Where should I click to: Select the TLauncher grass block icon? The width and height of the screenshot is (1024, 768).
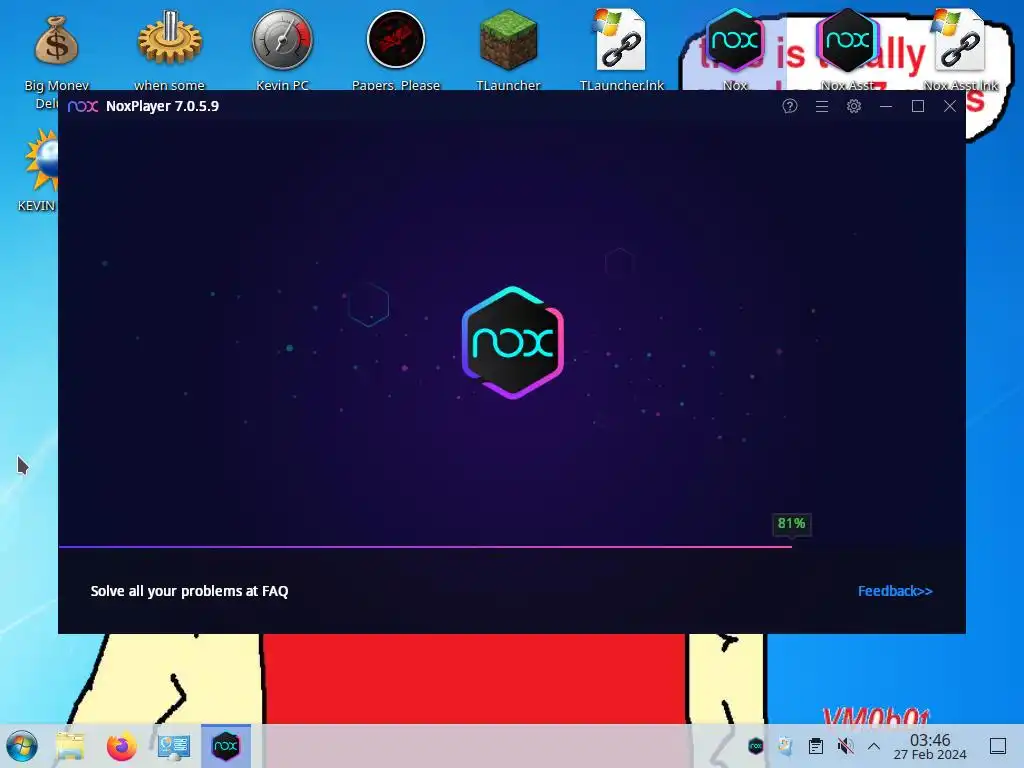tap(508, 40)
